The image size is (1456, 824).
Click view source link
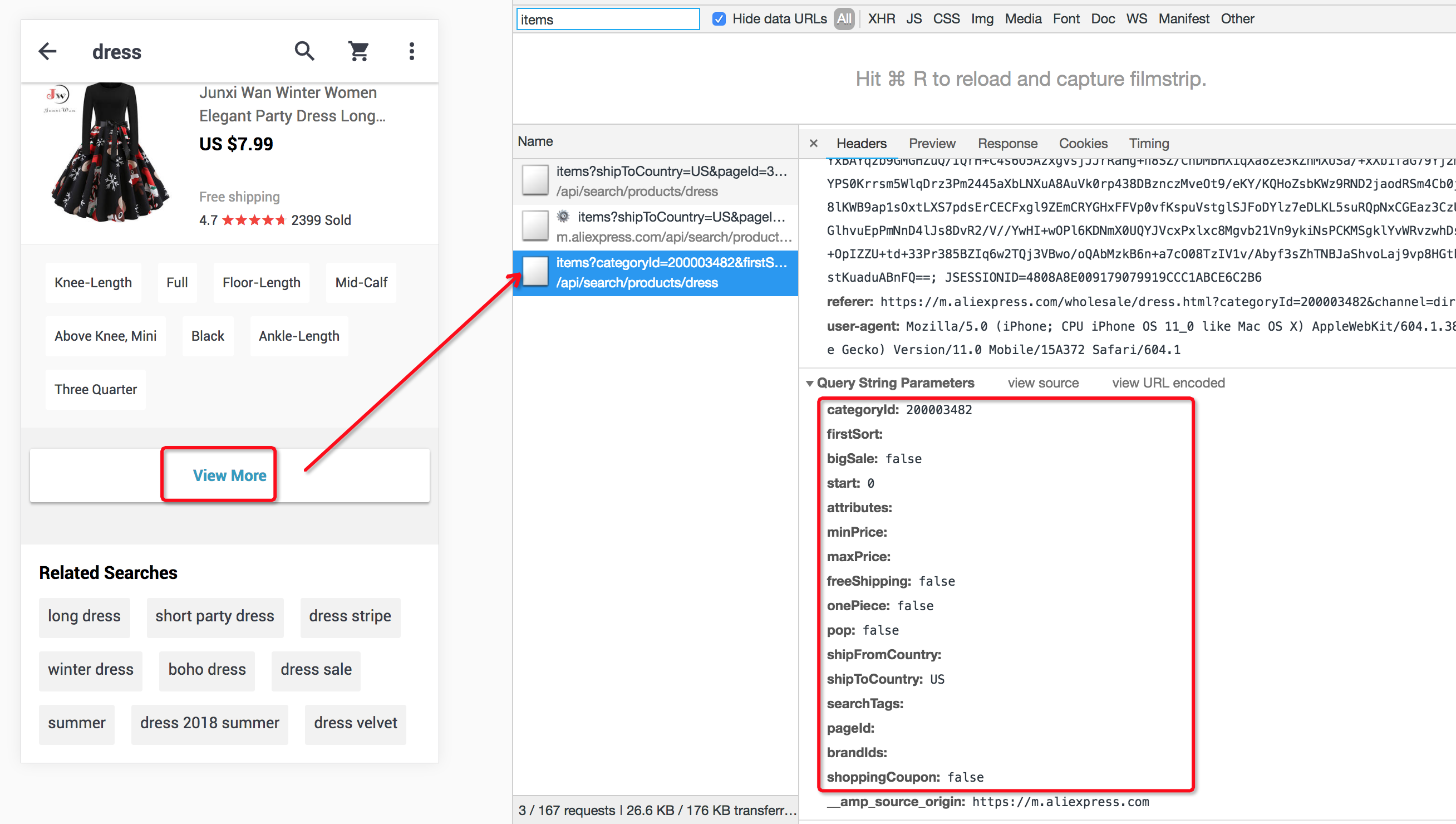[x=1042, y=383]
